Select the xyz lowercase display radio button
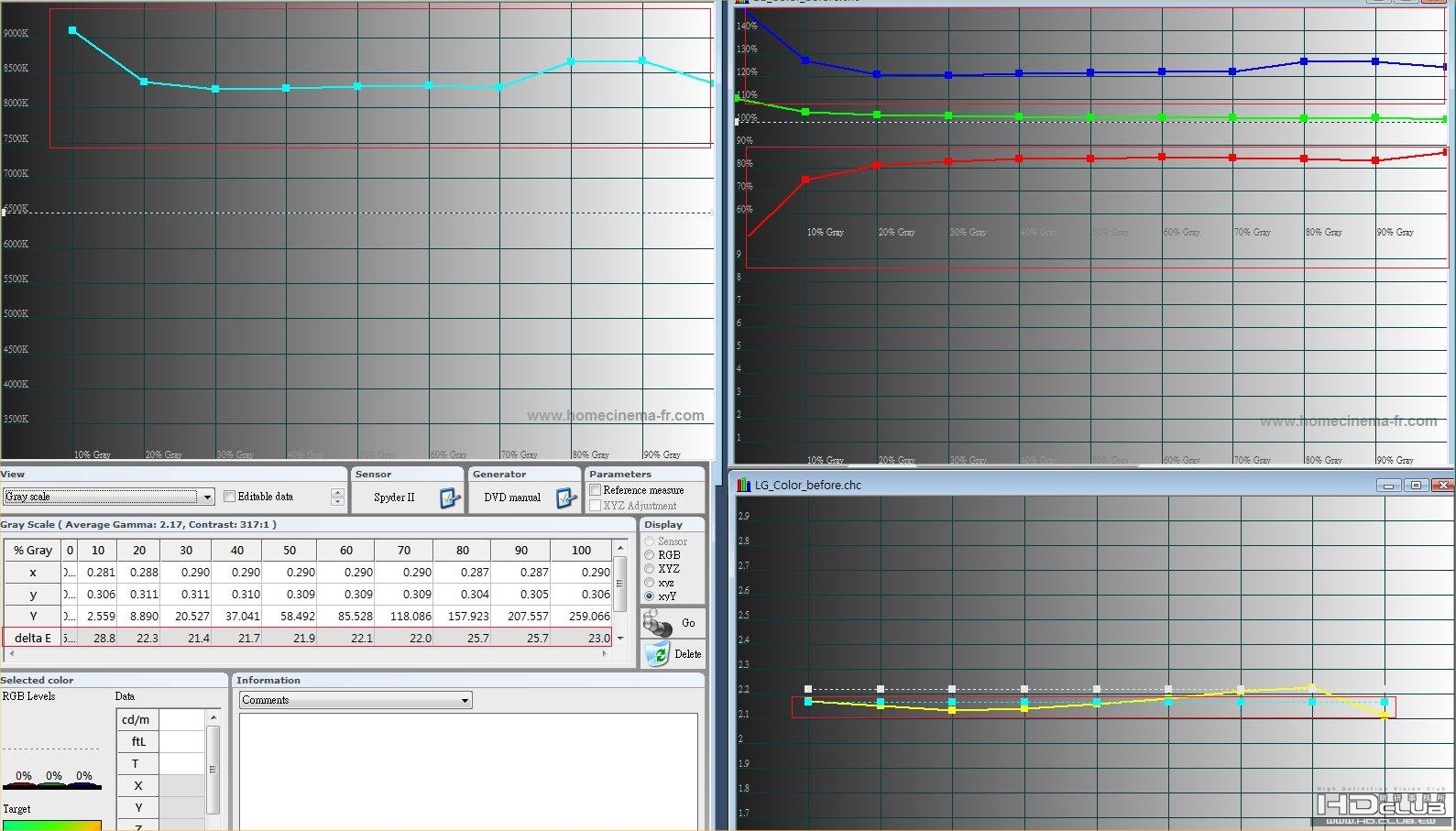This screenshot has height=831, width=1456. [x=649, y=583]
